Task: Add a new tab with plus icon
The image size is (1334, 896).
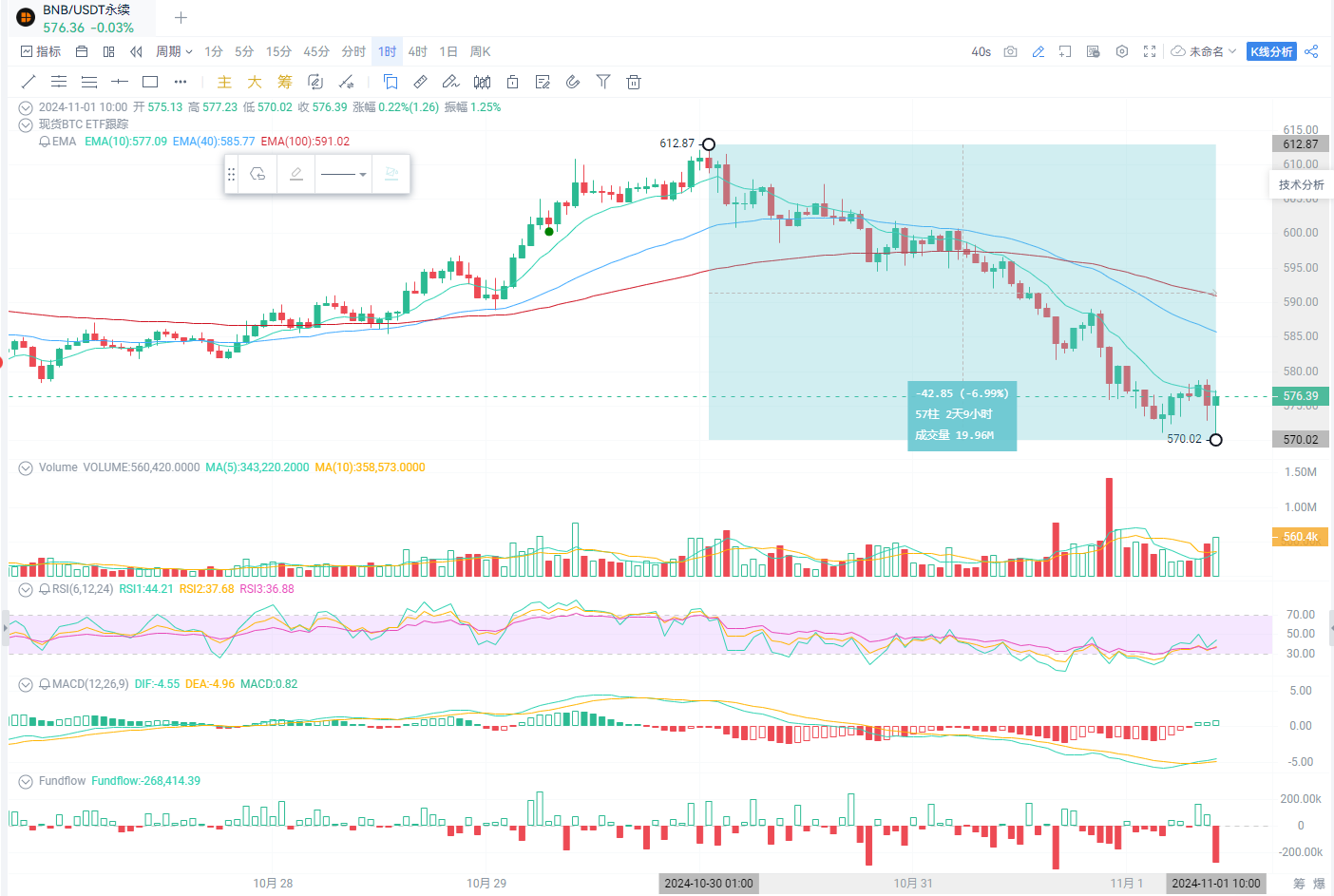Action: pos(181,17)
